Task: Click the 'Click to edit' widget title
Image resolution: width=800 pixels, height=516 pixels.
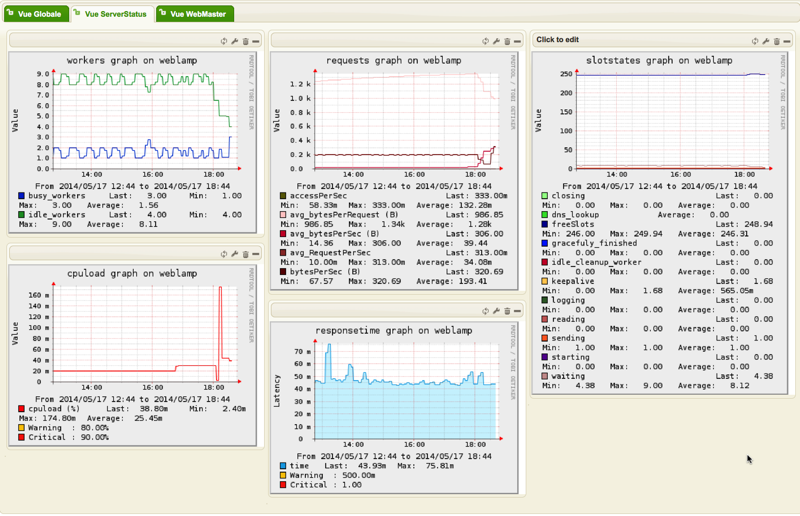Action: coord(558,40)
